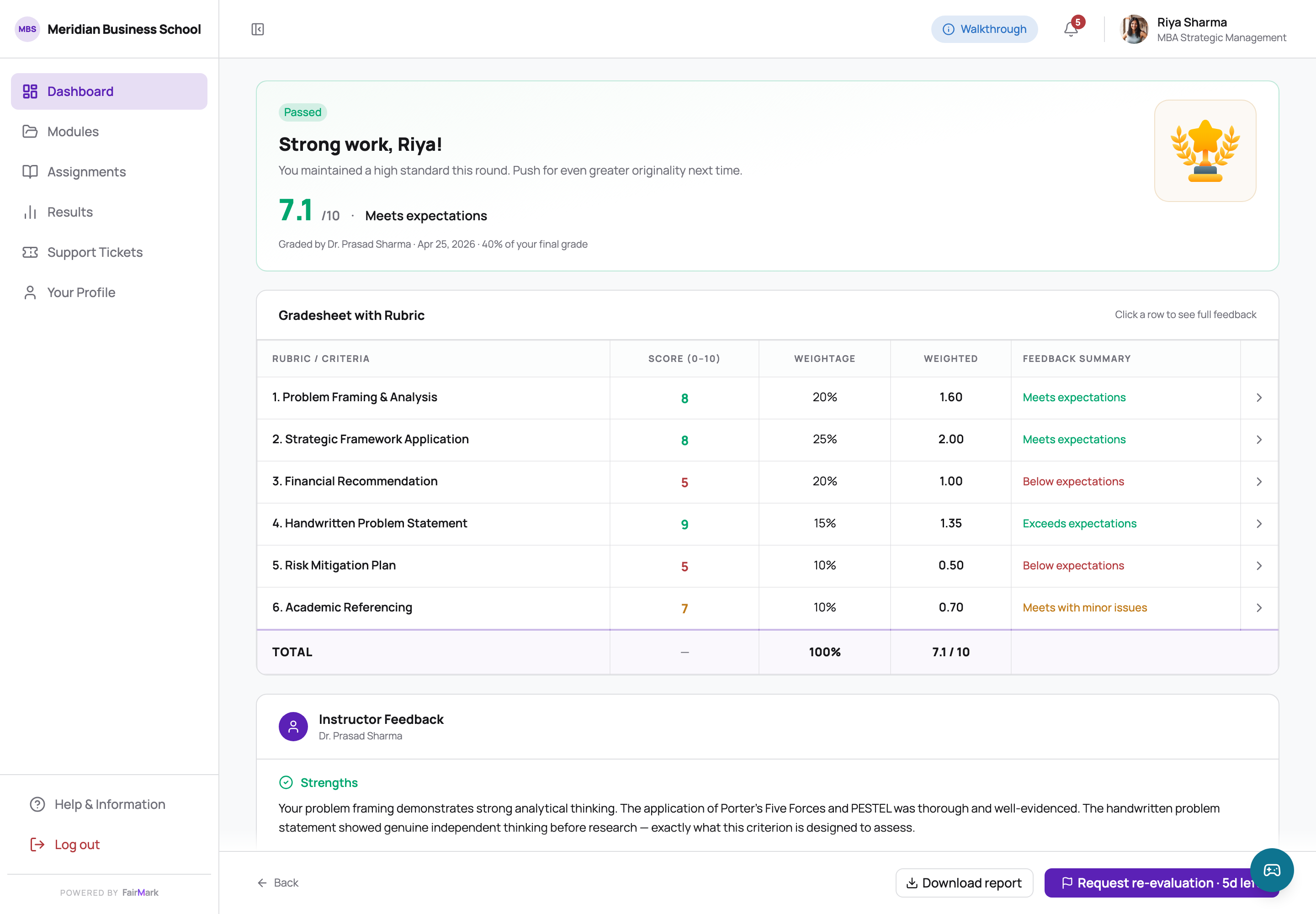Expand Problem Framing & Analysis row chevron
The width and height of the screenshot is (1316, 914).
(1259, 398)
